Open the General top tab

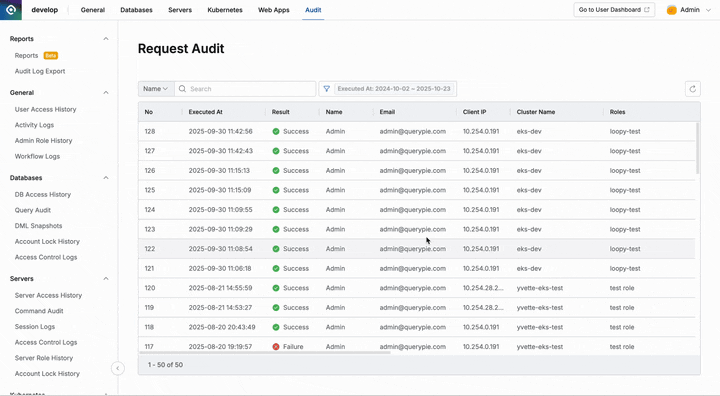[93, 10]
